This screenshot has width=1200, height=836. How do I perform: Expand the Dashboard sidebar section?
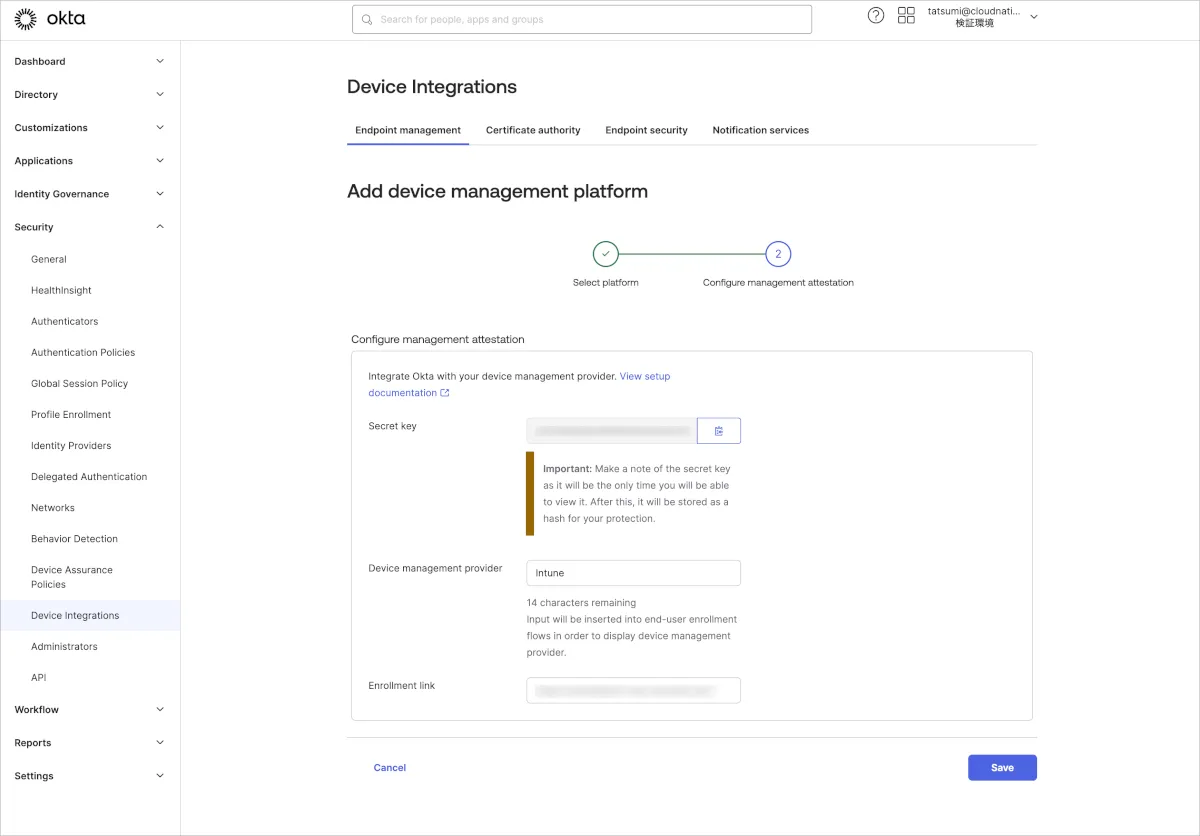pos(160,62)
